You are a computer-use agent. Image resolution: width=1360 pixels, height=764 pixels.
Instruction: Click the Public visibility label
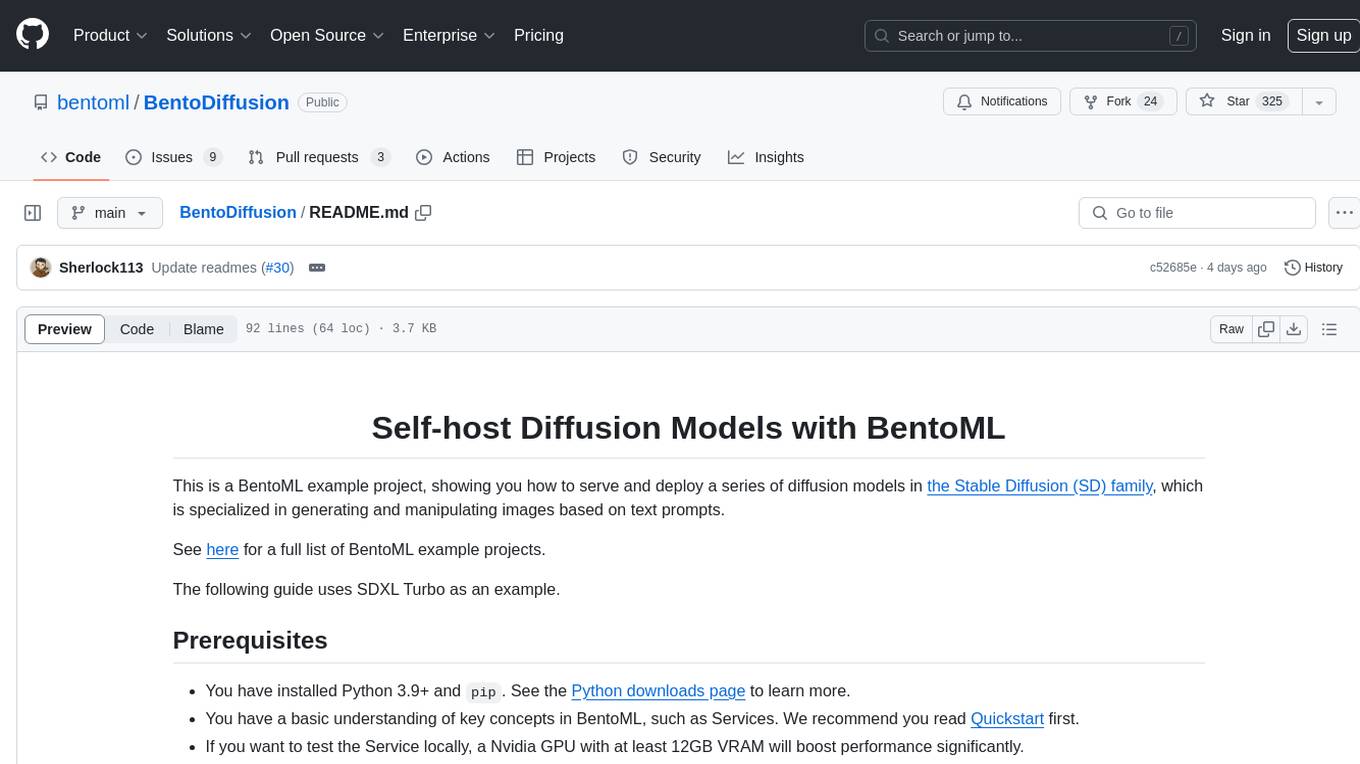coord(322,102)
